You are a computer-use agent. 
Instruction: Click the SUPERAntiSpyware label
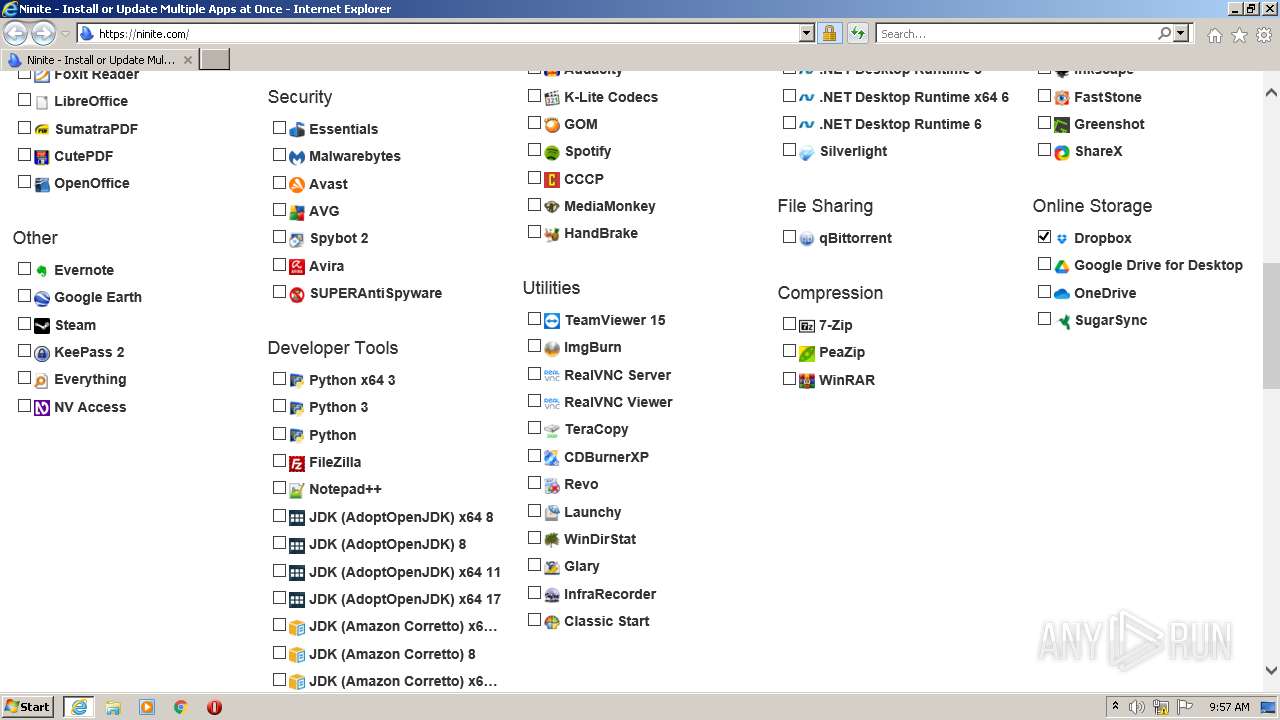point(375,294)
